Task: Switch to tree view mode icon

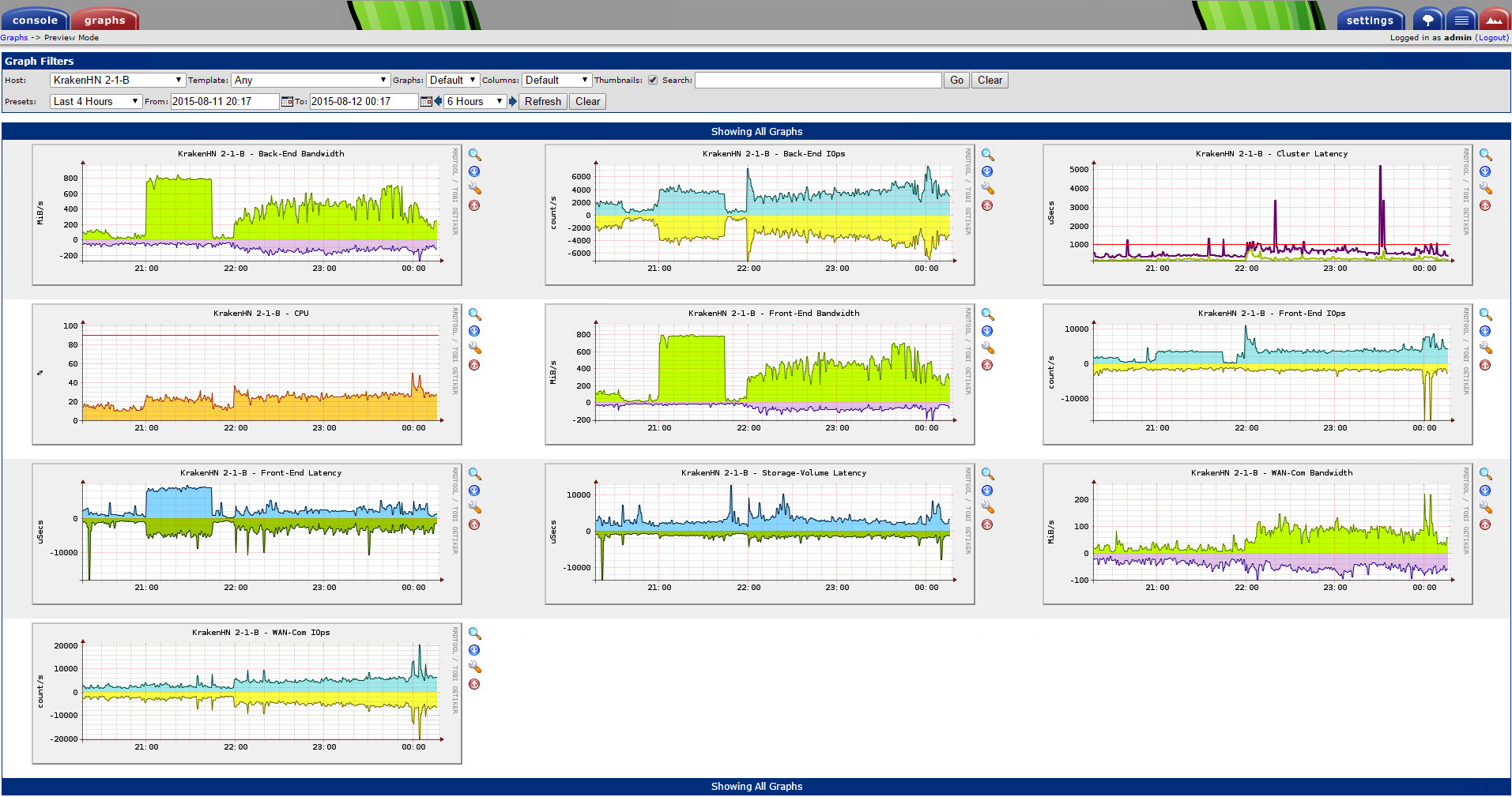Action: (1427, 20)
